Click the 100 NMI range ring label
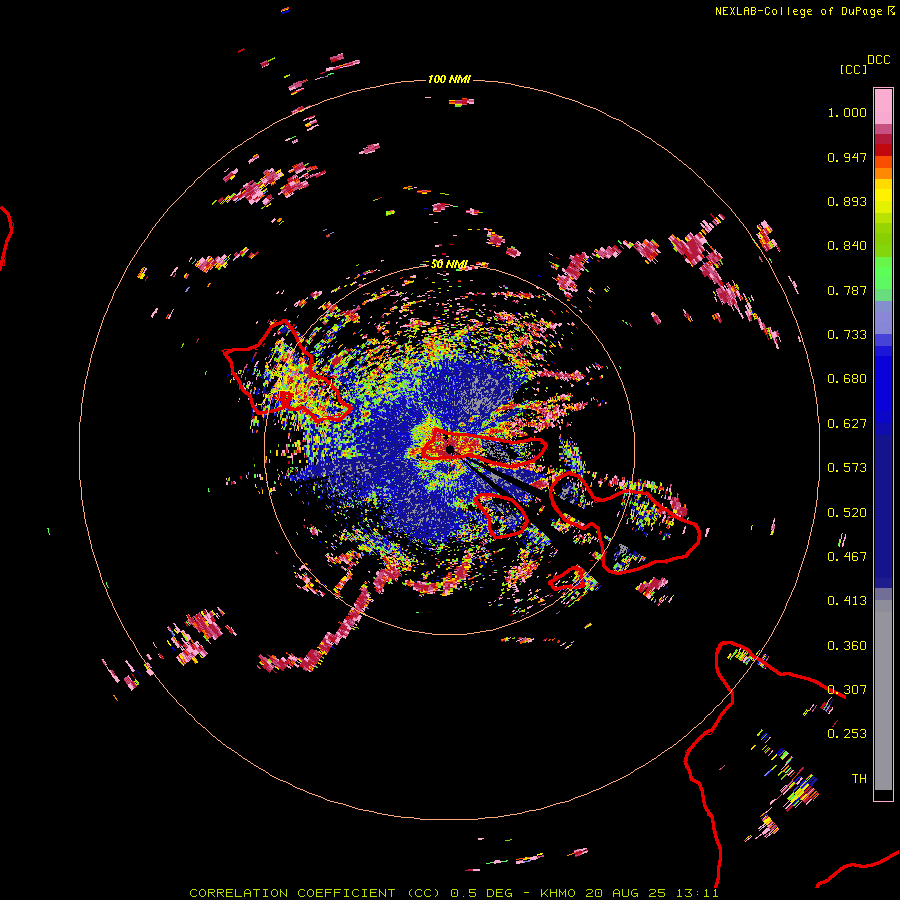The width and height of the screenshot is (900, 900). [449, 79]
